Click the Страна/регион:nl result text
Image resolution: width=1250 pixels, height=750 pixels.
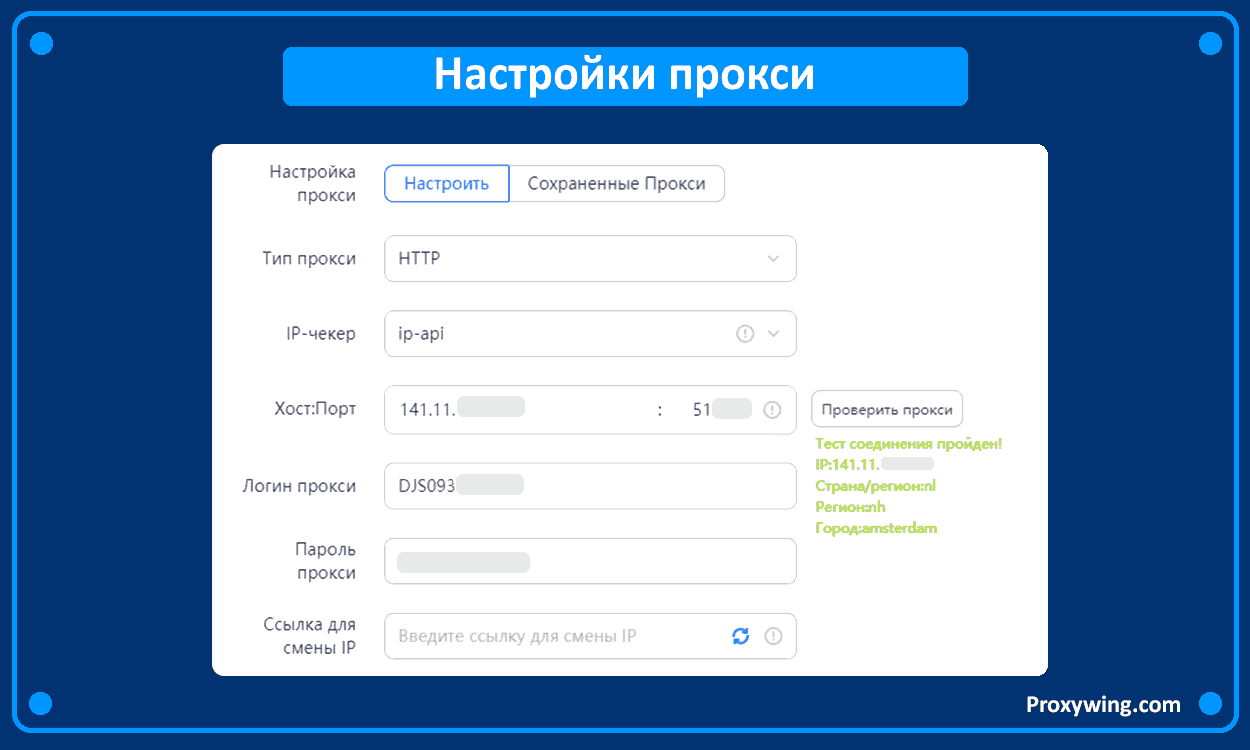875,486
